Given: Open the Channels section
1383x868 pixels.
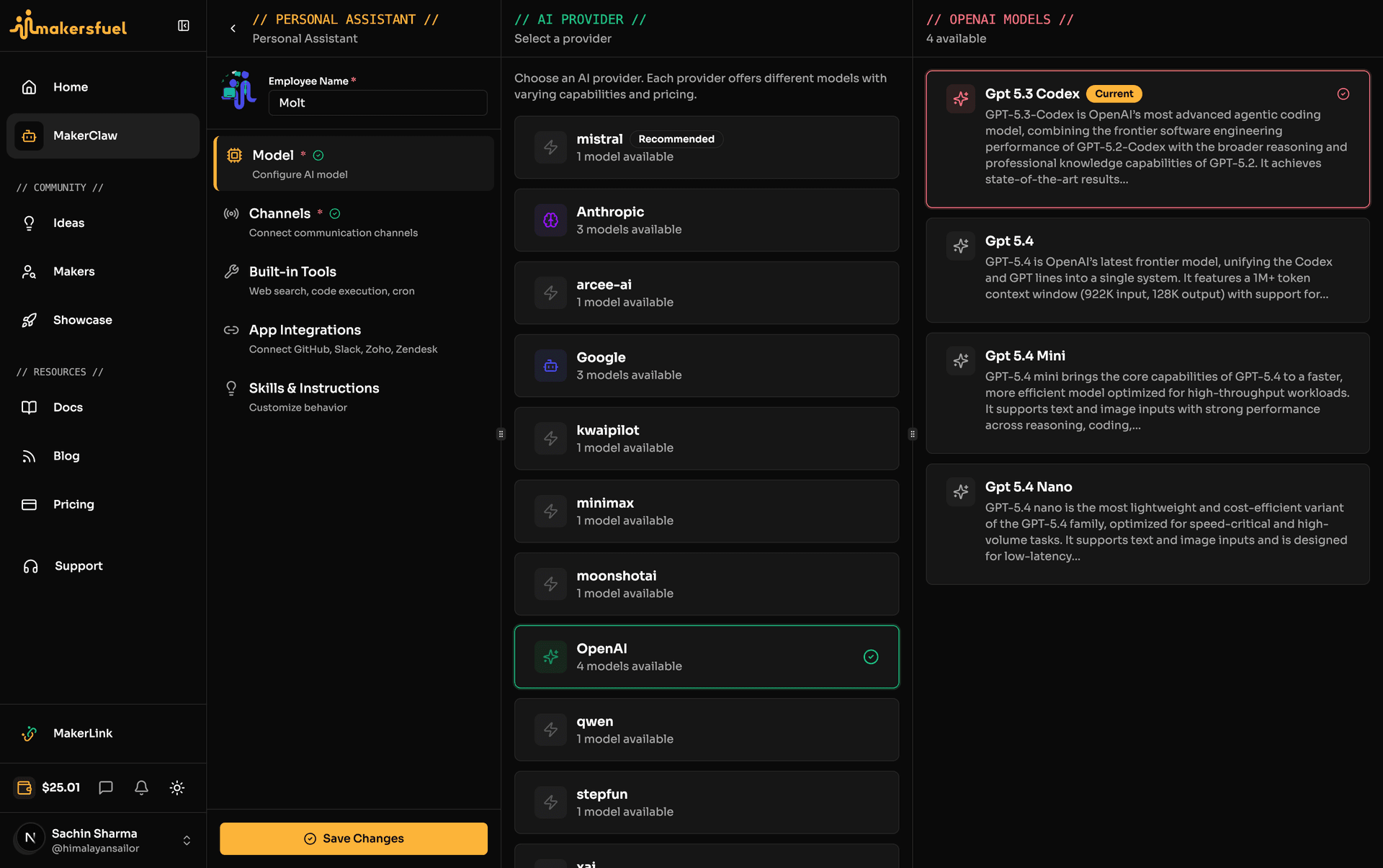Looking at the screenshot, I should [x=355, y=222].
